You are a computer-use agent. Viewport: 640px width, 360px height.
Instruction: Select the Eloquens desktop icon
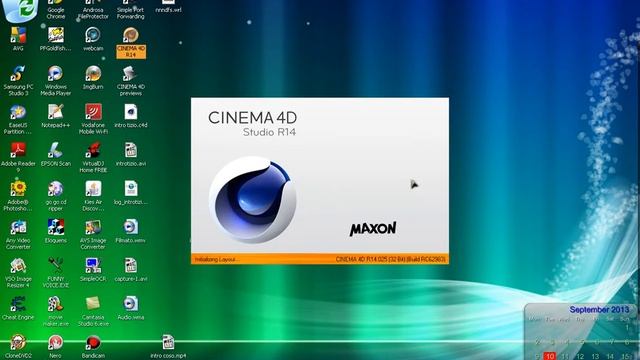coord(56,231)
